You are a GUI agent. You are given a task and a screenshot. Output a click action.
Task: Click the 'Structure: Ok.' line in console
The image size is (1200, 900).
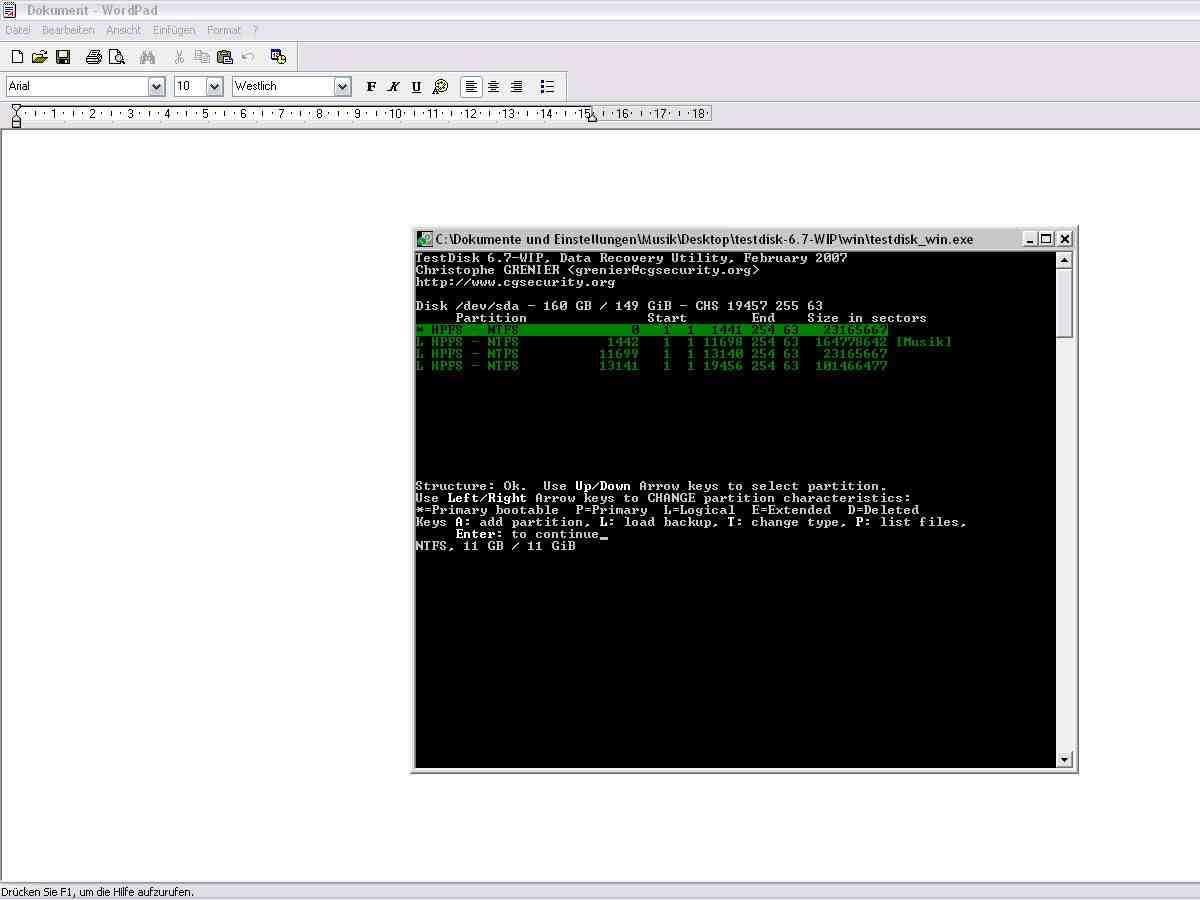(x=651, y=486)
